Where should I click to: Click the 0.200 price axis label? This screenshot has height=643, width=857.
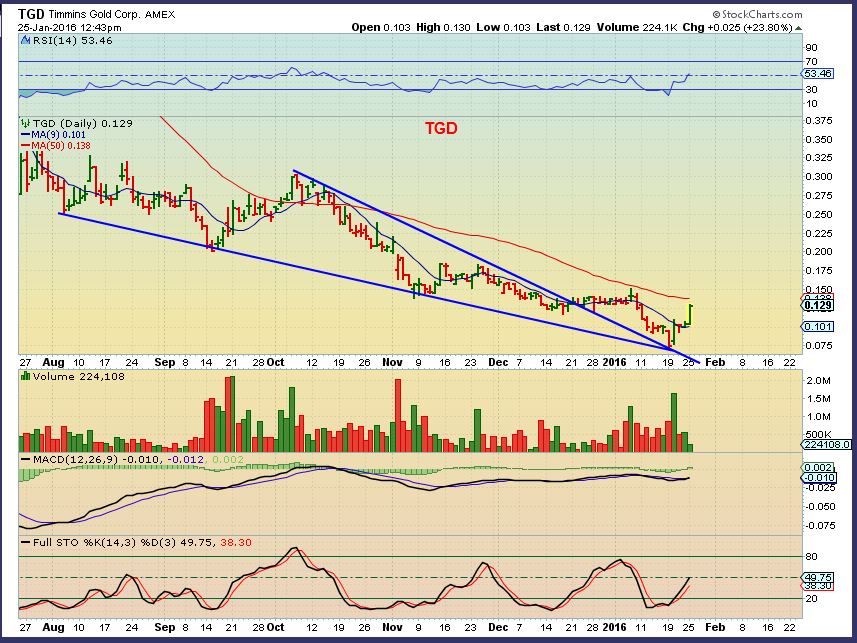click(x=819, y=252)
